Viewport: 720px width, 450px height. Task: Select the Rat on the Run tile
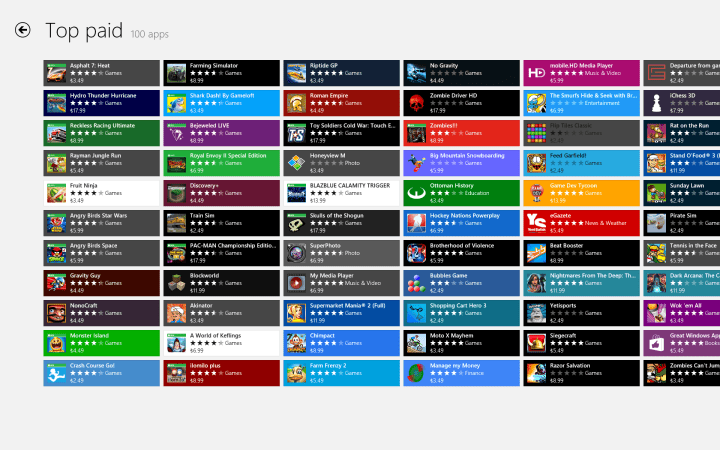click(682, 133)
